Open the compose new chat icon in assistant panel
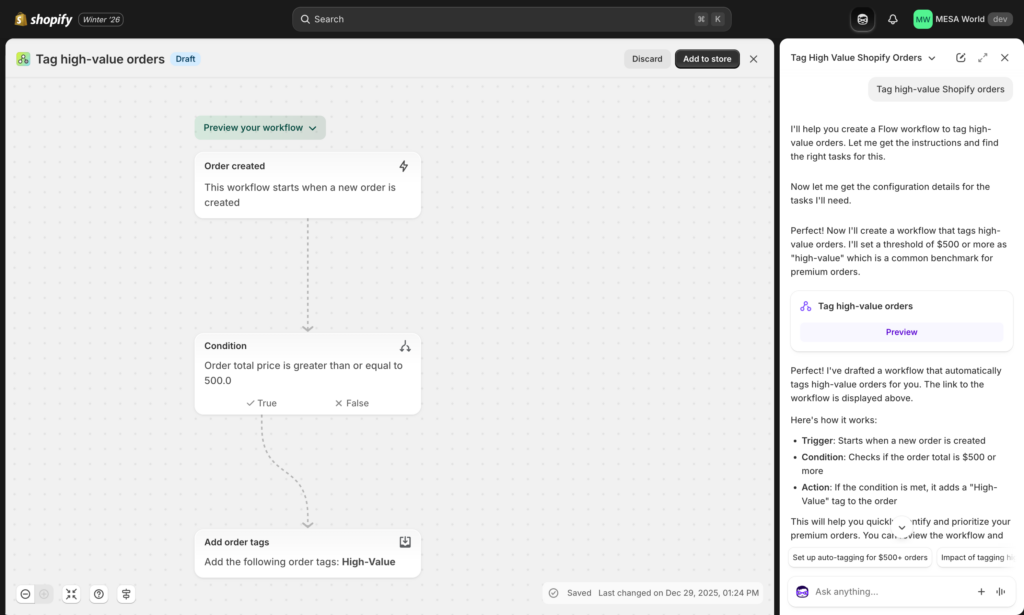 pos(960,57)
